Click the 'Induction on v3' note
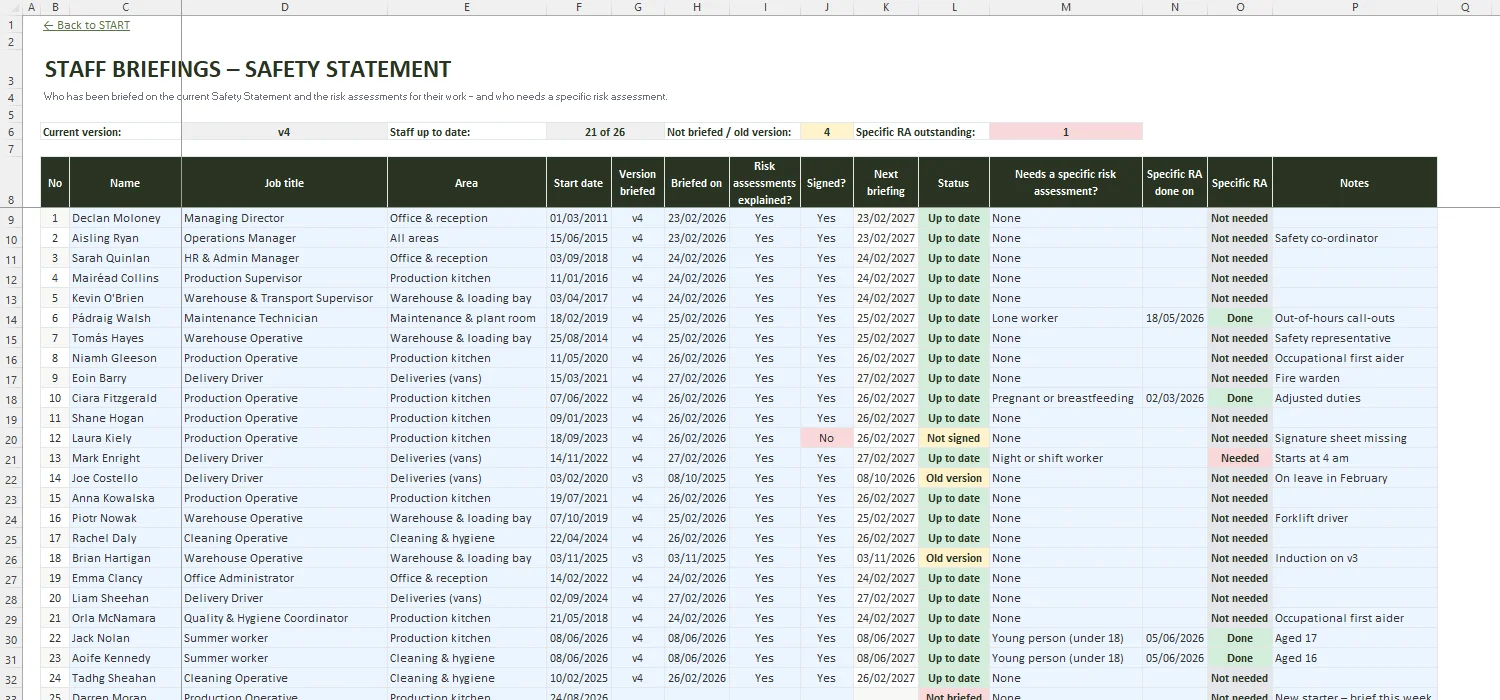1500x700 pixels. tap(1354, 558)
